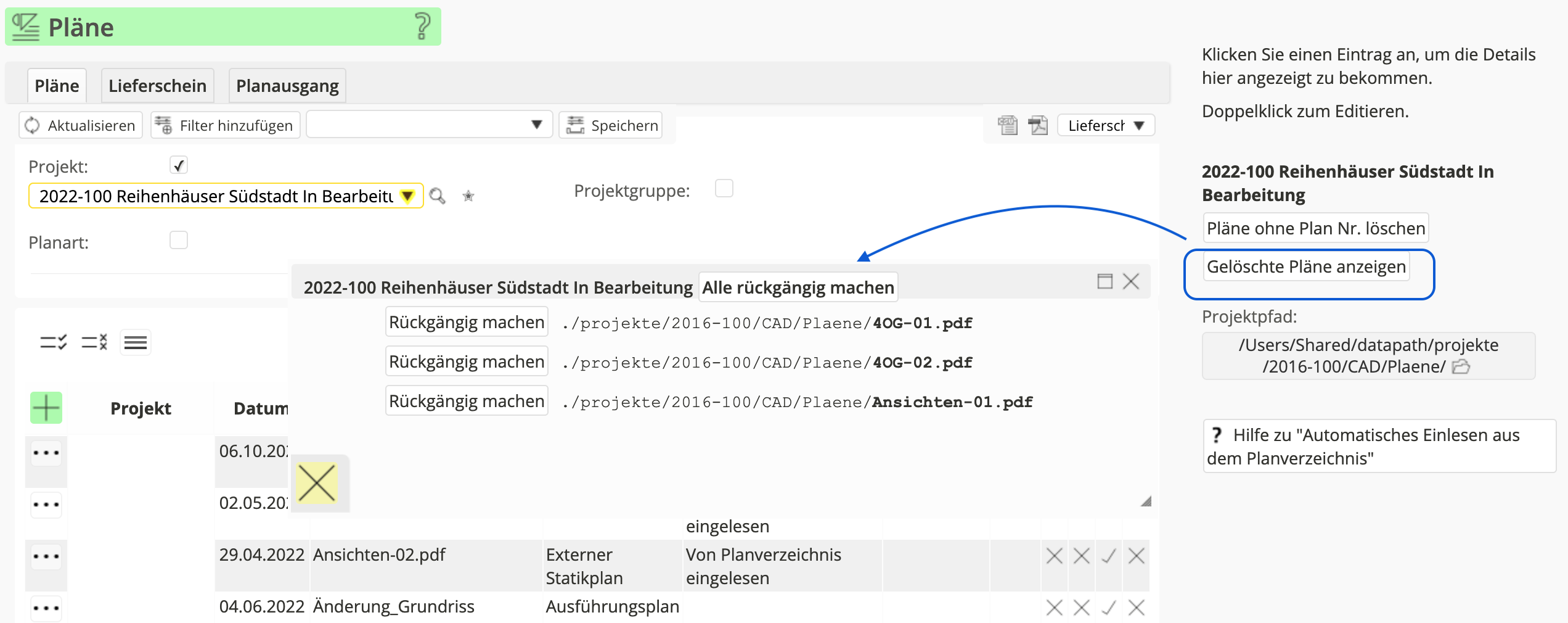Click the magnifier search icon next to project
This screenshot has width=1568, height=623.
click(437, 196)
